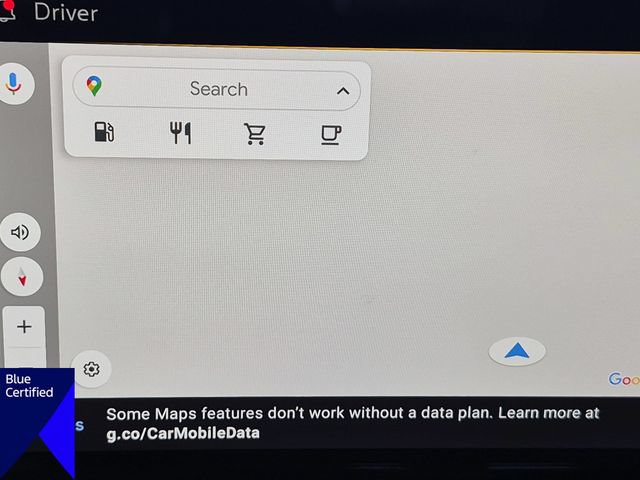
Task: Toggle the navigation sound volume button
Action: [20, 232]
